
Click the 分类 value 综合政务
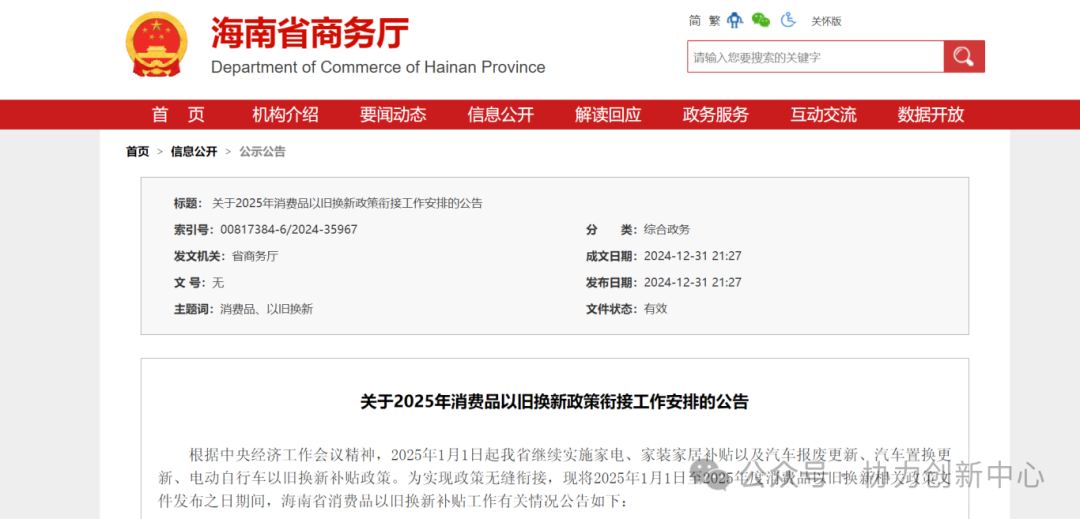(x=667, y=229)
